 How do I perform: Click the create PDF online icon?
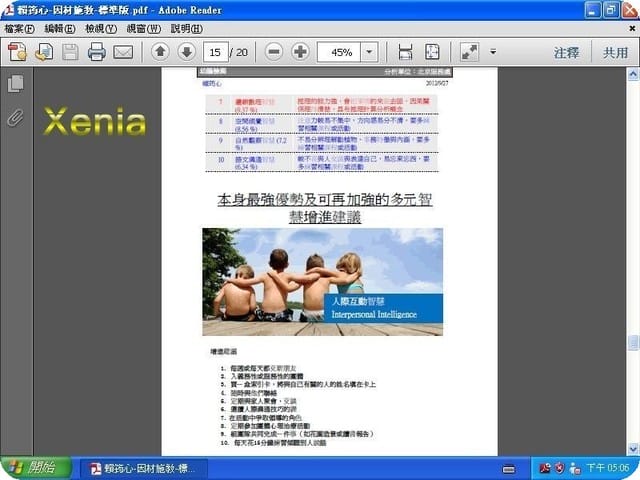tap(17, 52)
